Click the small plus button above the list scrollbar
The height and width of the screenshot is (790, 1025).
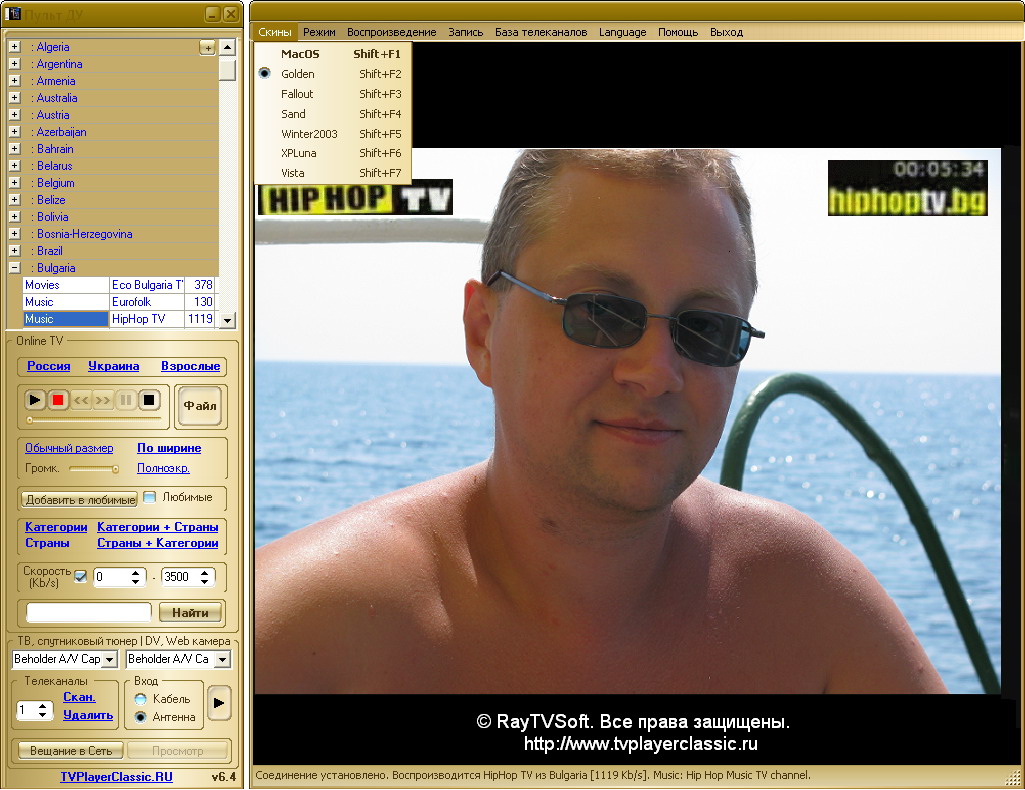pos(207,47)
